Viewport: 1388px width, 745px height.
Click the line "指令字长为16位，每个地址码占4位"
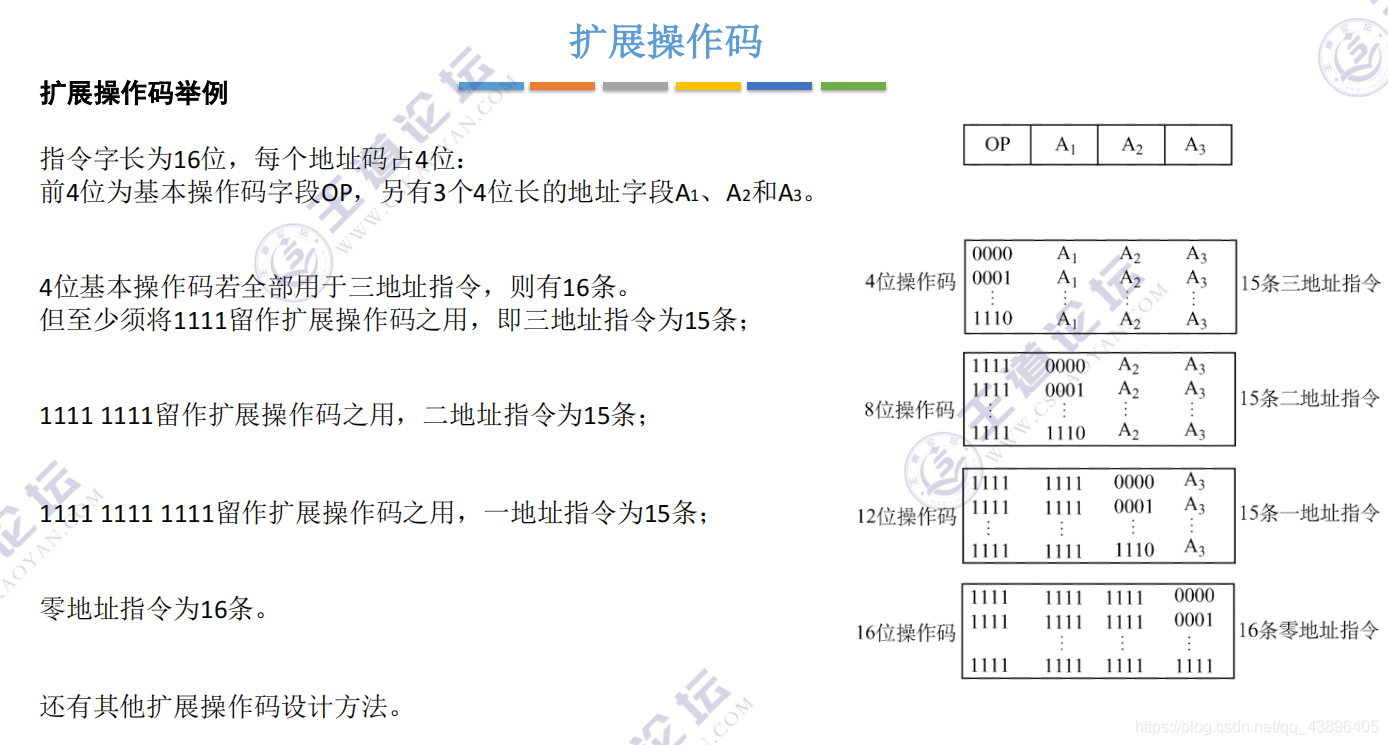click(x=252, y=159)
